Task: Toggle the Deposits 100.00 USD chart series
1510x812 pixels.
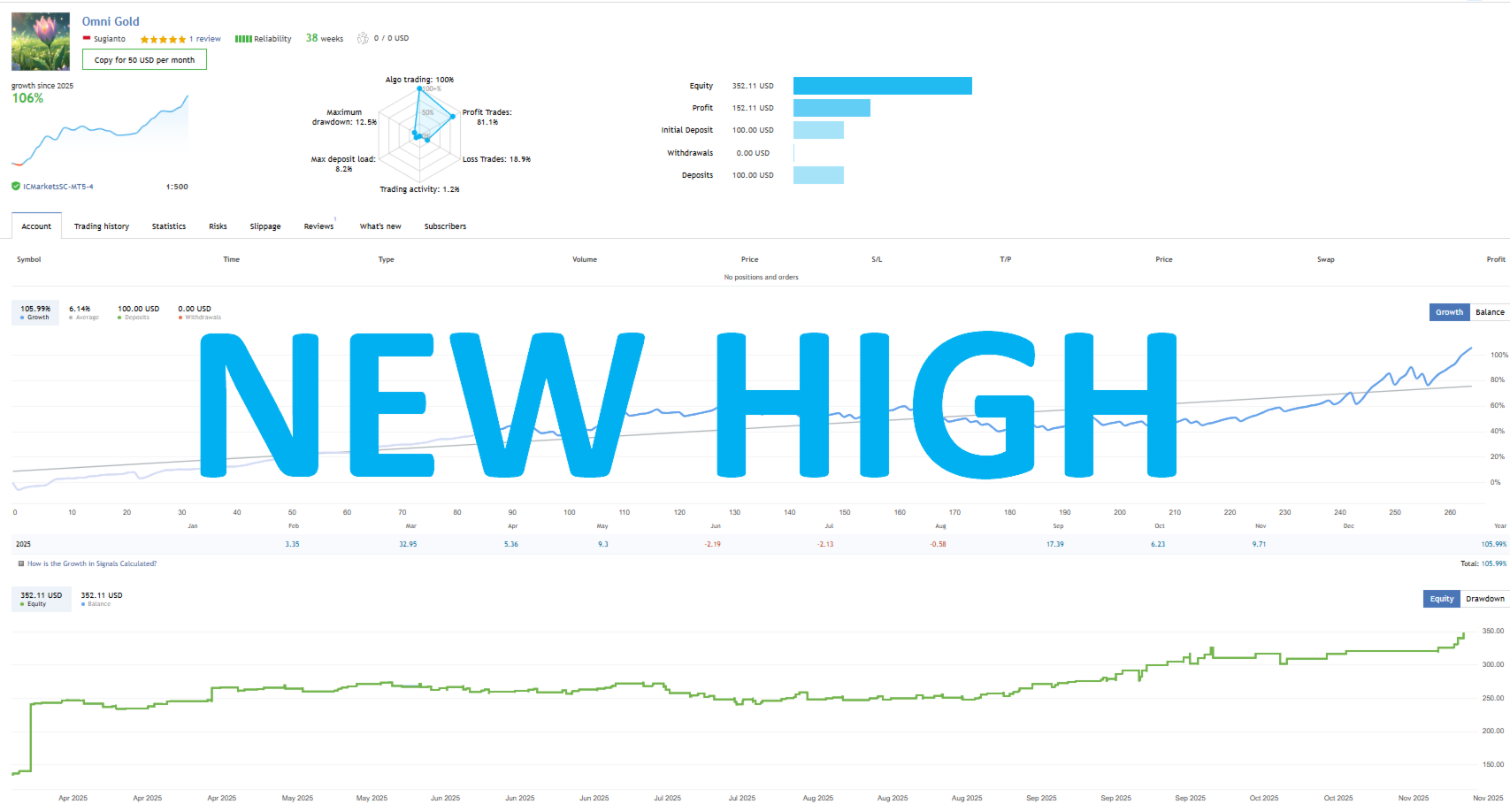Action: 139,312
